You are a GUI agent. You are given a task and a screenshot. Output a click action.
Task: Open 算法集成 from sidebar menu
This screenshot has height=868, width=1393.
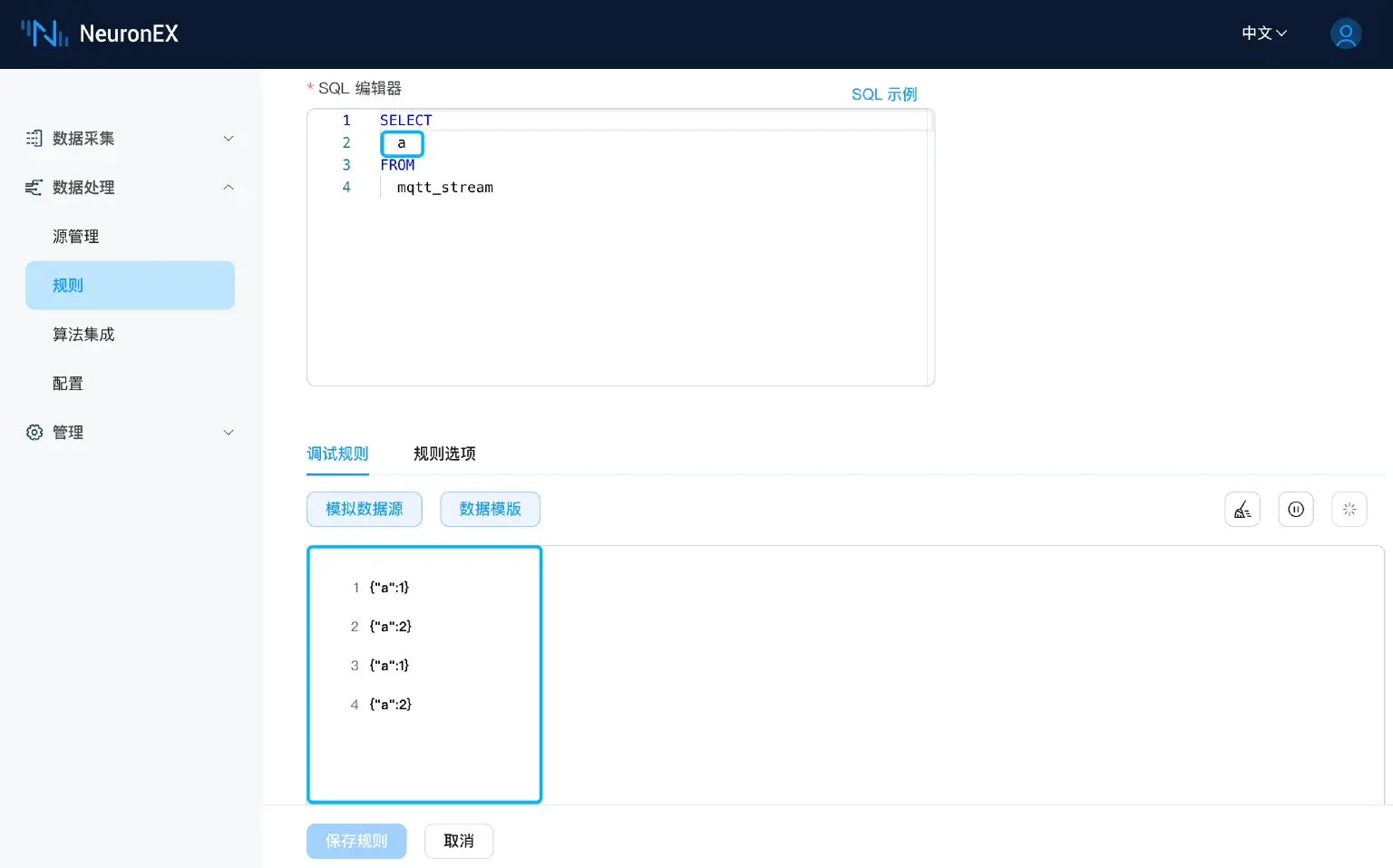point(83,334)
